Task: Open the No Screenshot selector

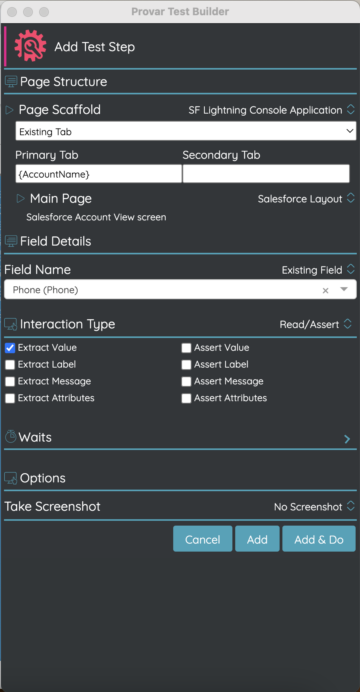Action: click(x=314, y=507)
